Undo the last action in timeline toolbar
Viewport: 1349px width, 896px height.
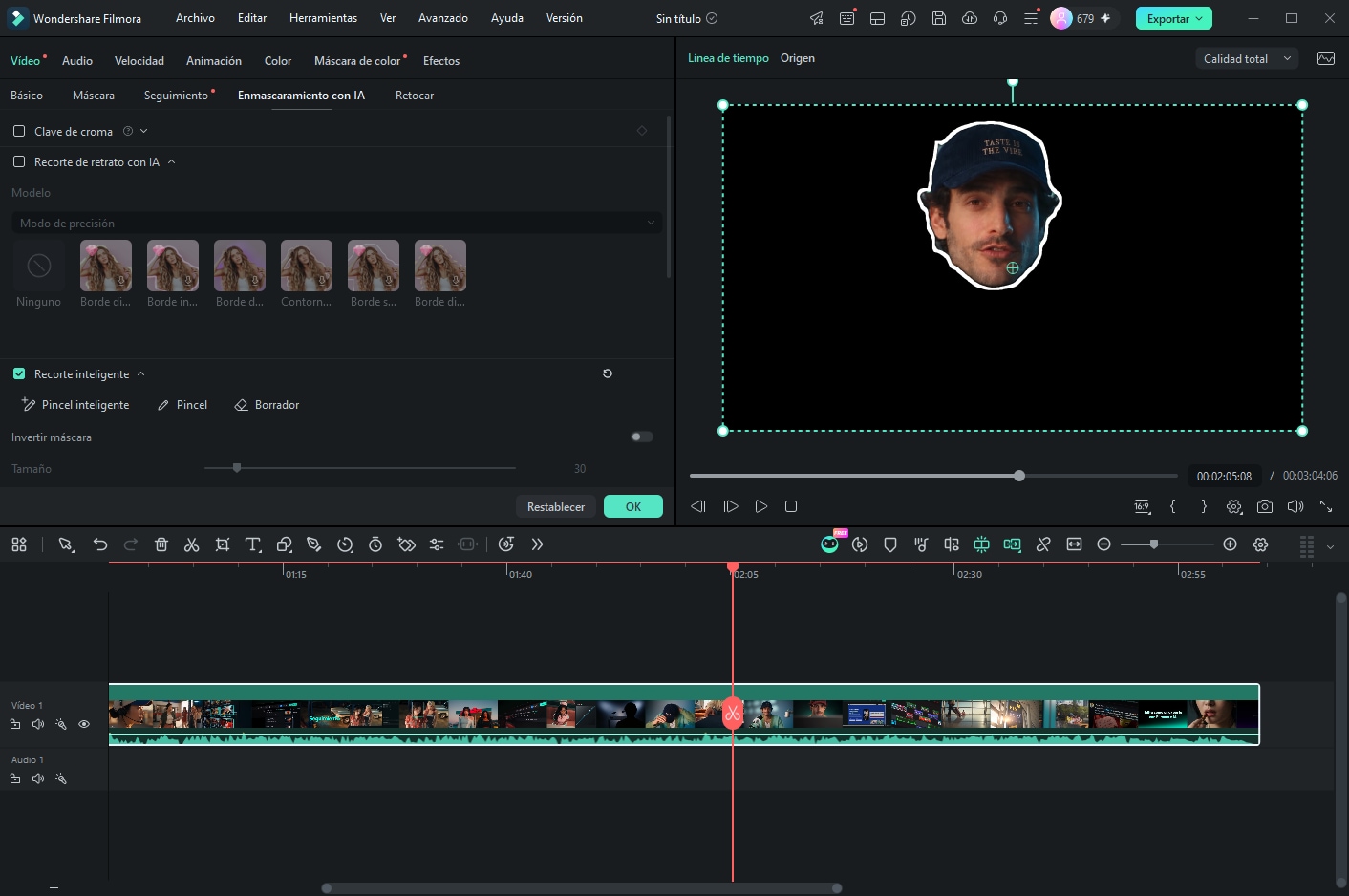coord(100,544)
